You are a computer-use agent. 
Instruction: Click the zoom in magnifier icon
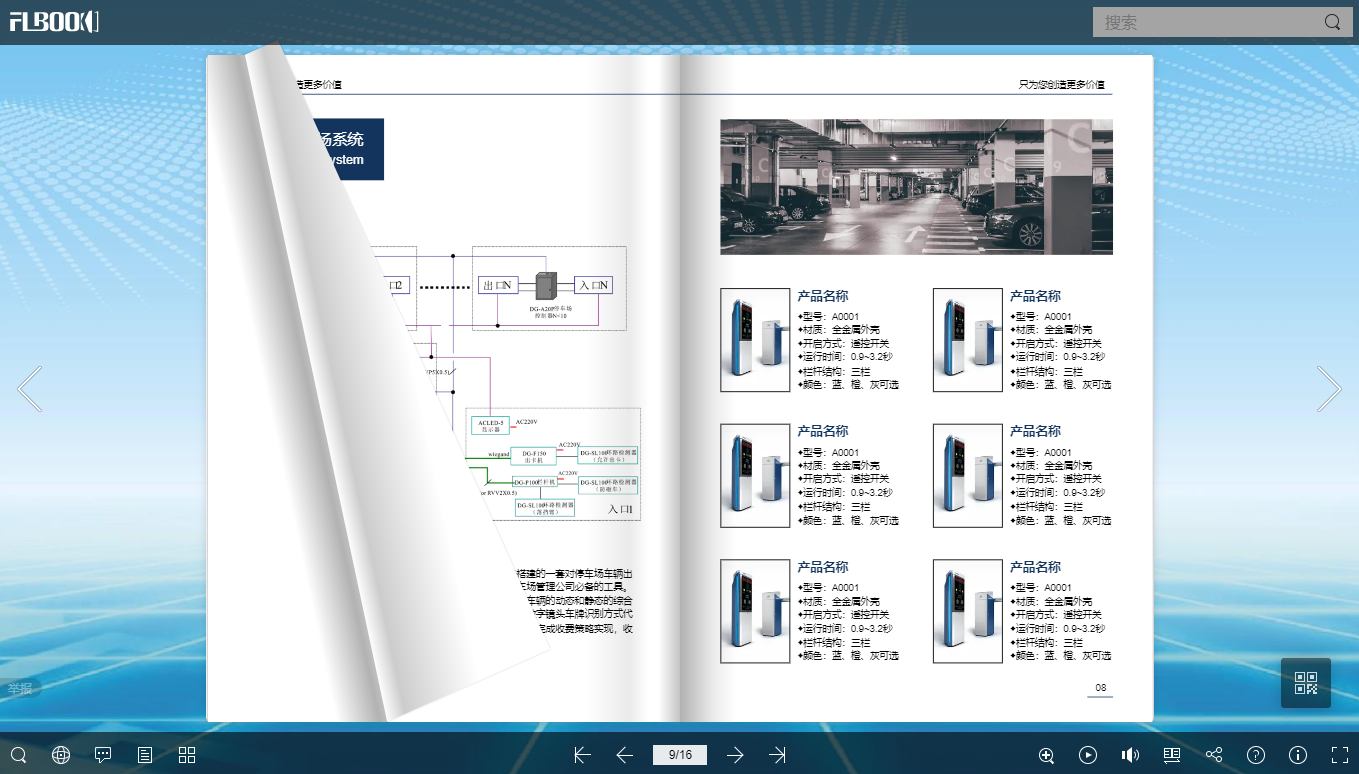(1047, 755)
